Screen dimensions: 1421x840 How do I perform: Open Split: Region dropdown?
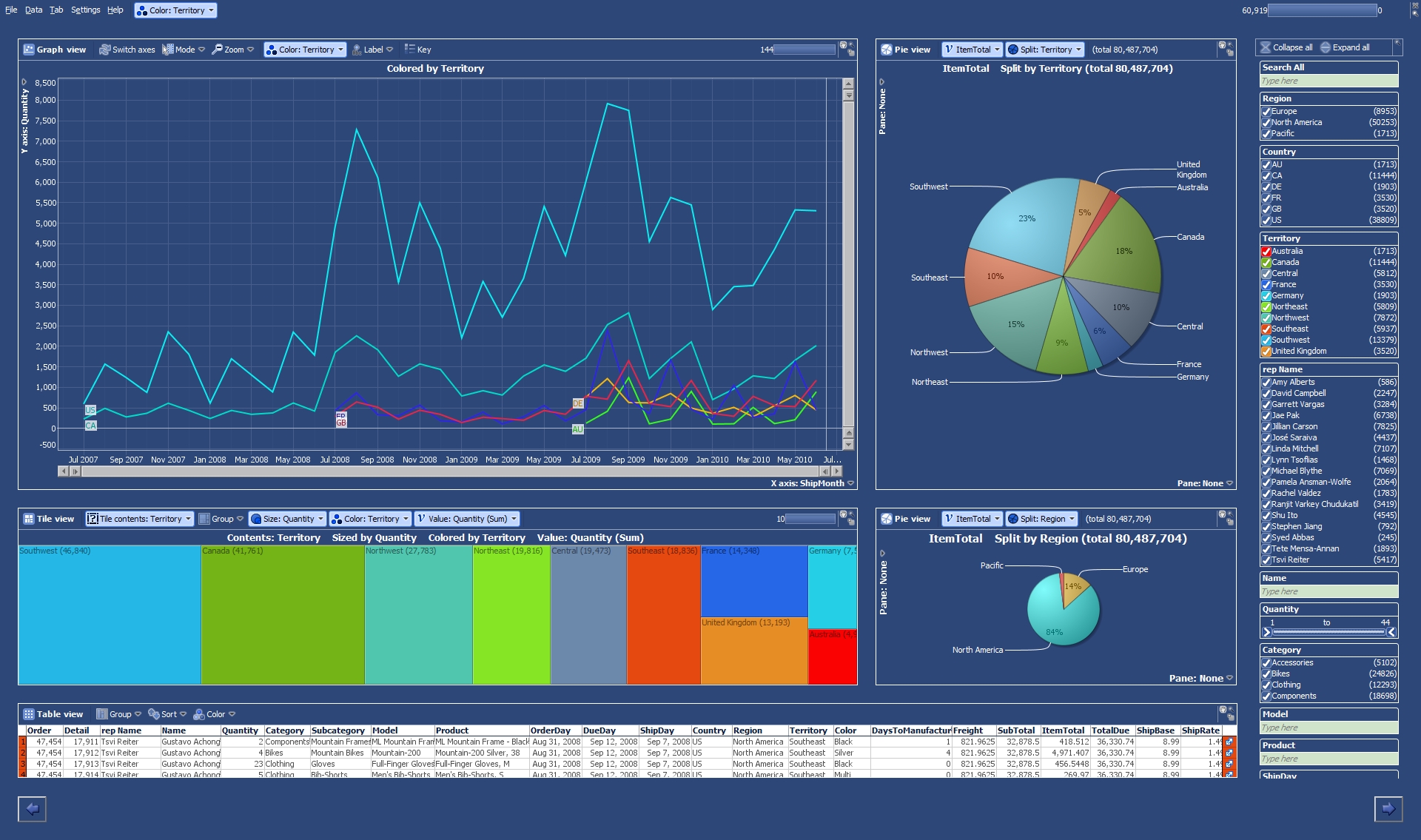tap(1041, 519)
